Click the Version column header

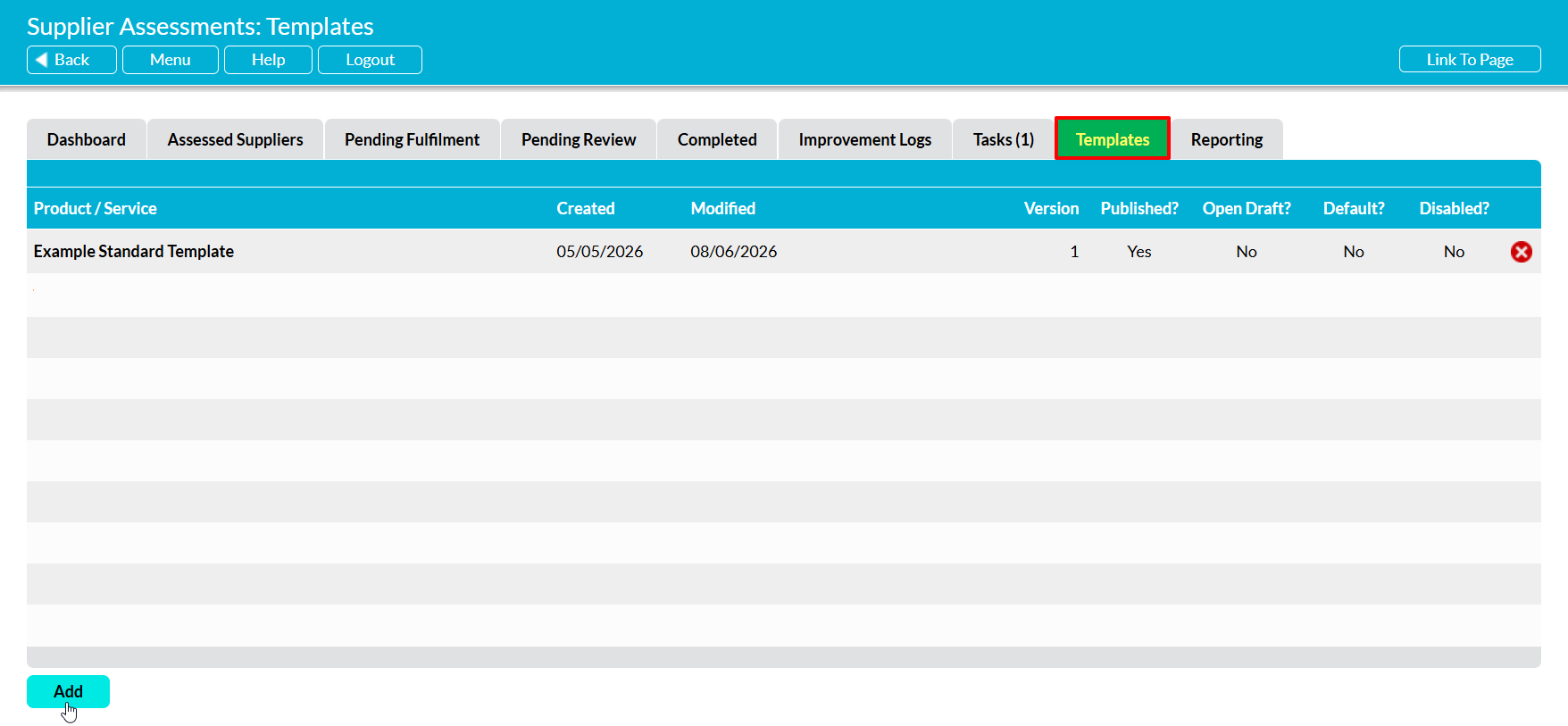(x=1051, y=208)
